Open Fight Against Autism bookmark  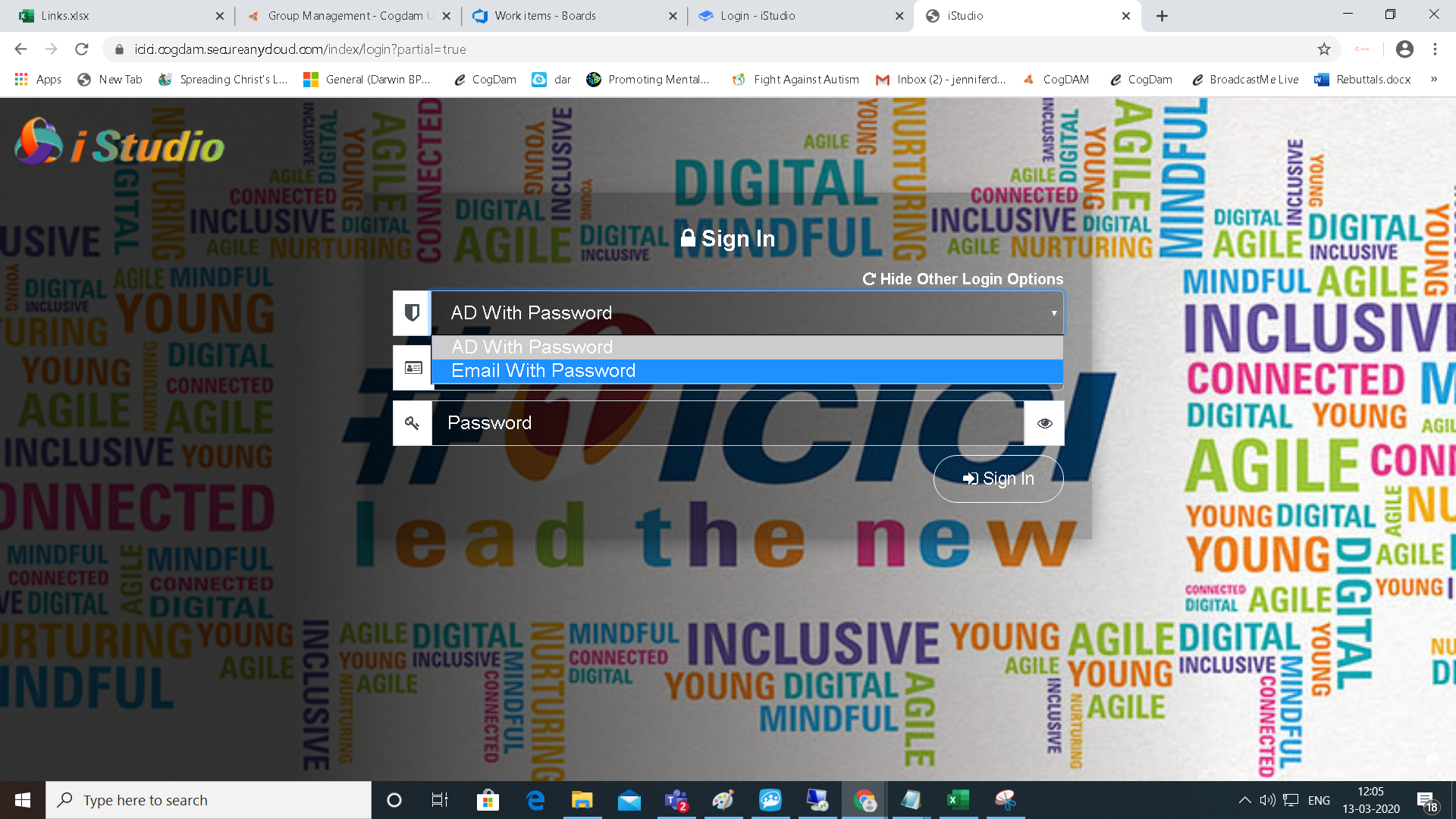coord(795,80)
